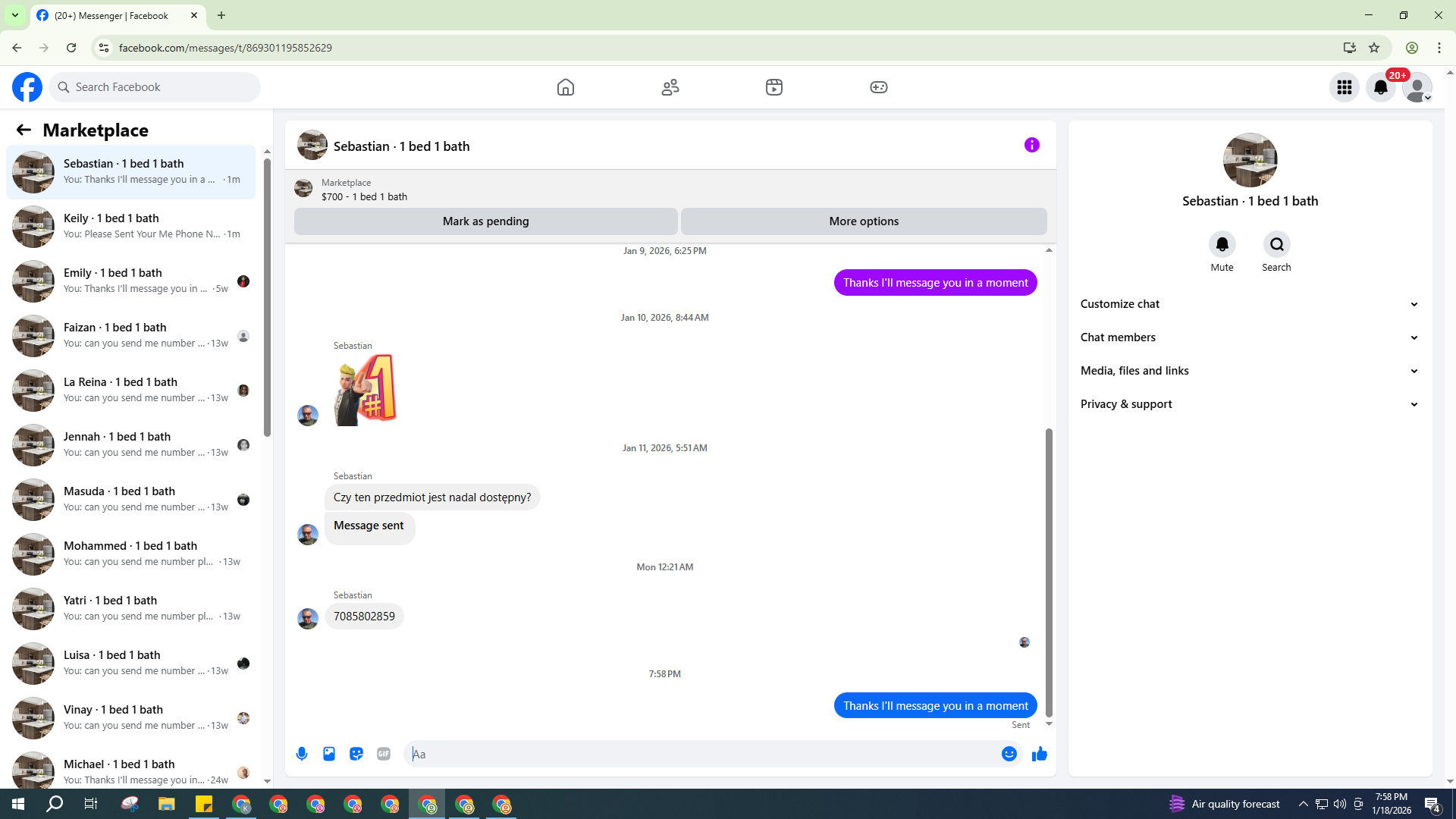Image resolution: width=1456 pixels, height=819 pixels.
Task: Toggle the conversation information panel
Action: [x=1031, y=145]
